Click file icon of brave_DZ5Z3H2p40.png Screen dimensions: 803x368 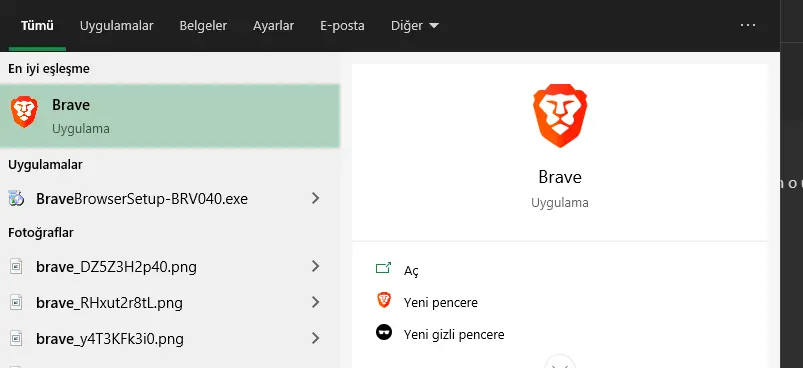pyautogui.click(x=16, y=267)
